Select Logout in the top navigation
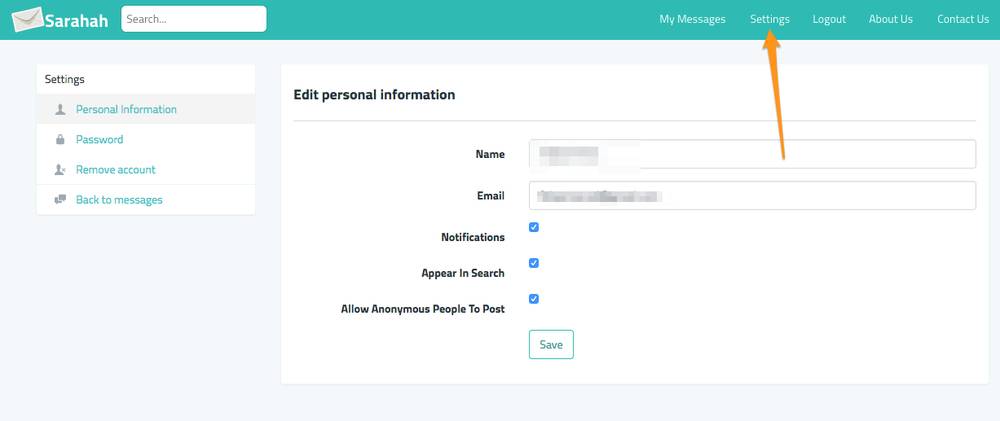 coord(829,19)
